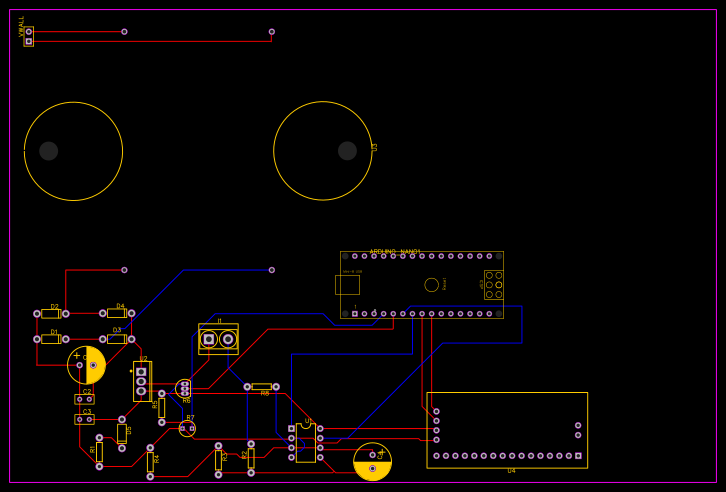Select the electrolytic capacitor below diode D1

tap(87, 365)
